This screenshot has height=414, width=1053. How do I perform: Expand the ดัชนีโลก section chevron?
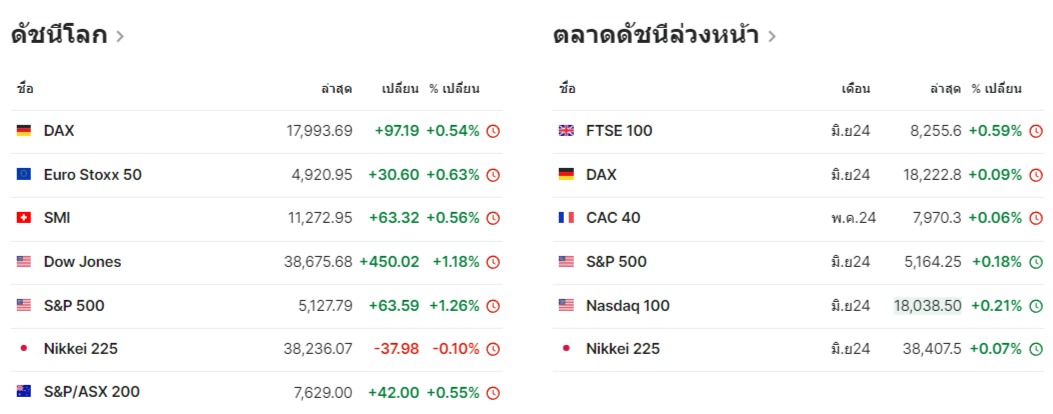(x=120, y=36)
